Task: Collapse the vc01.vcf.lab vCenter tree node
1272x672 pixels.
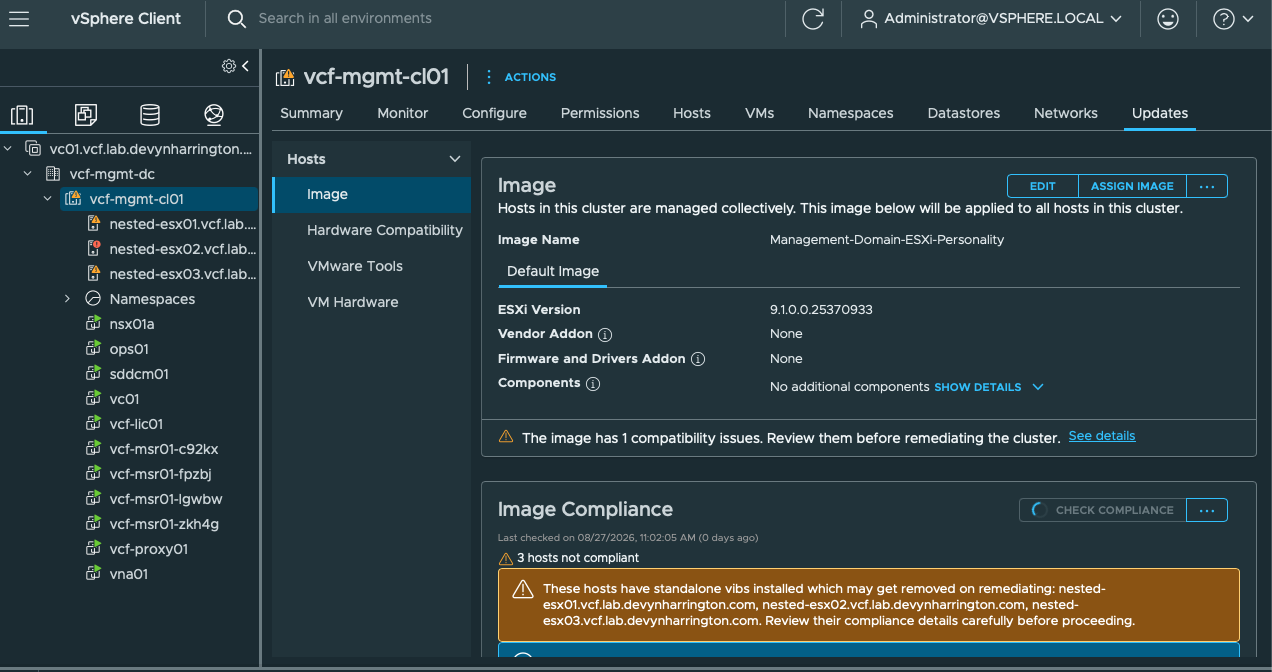Action: [8, 149]
